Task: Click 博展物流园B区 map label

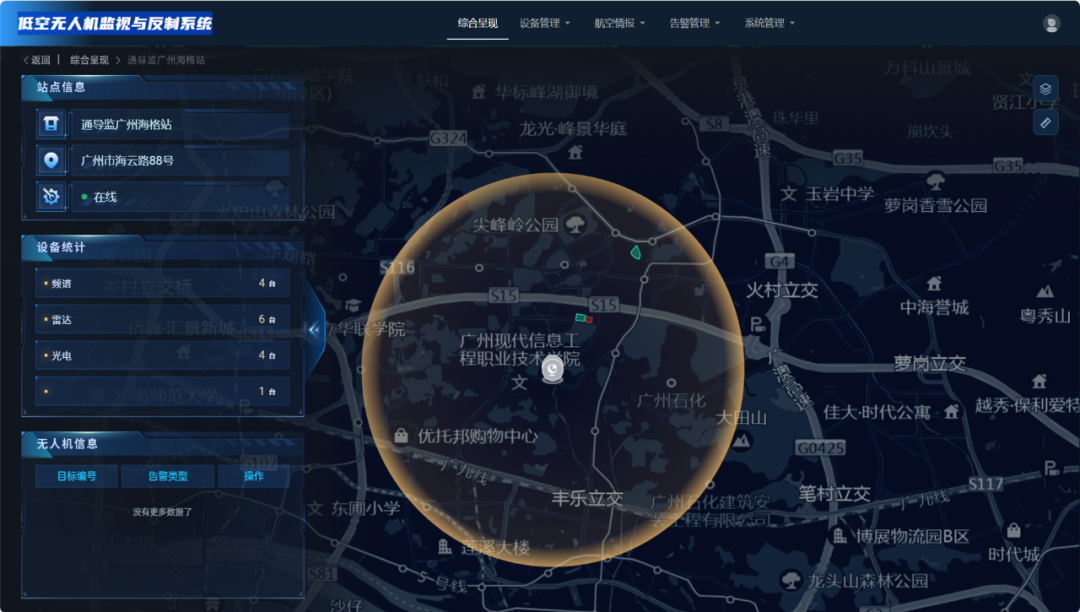Action: [x=912, y=536]
